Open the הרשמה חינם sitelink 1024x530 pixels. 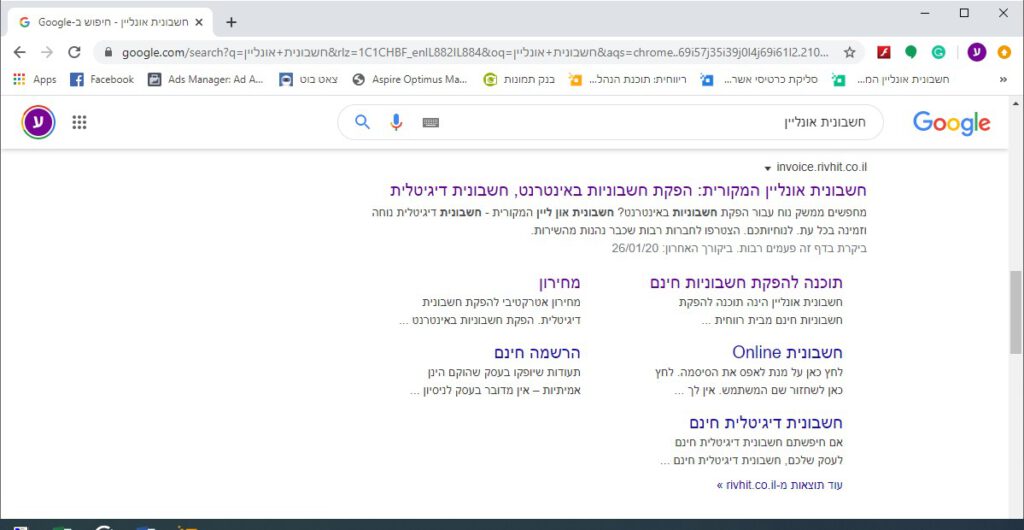tap(537, 352)
